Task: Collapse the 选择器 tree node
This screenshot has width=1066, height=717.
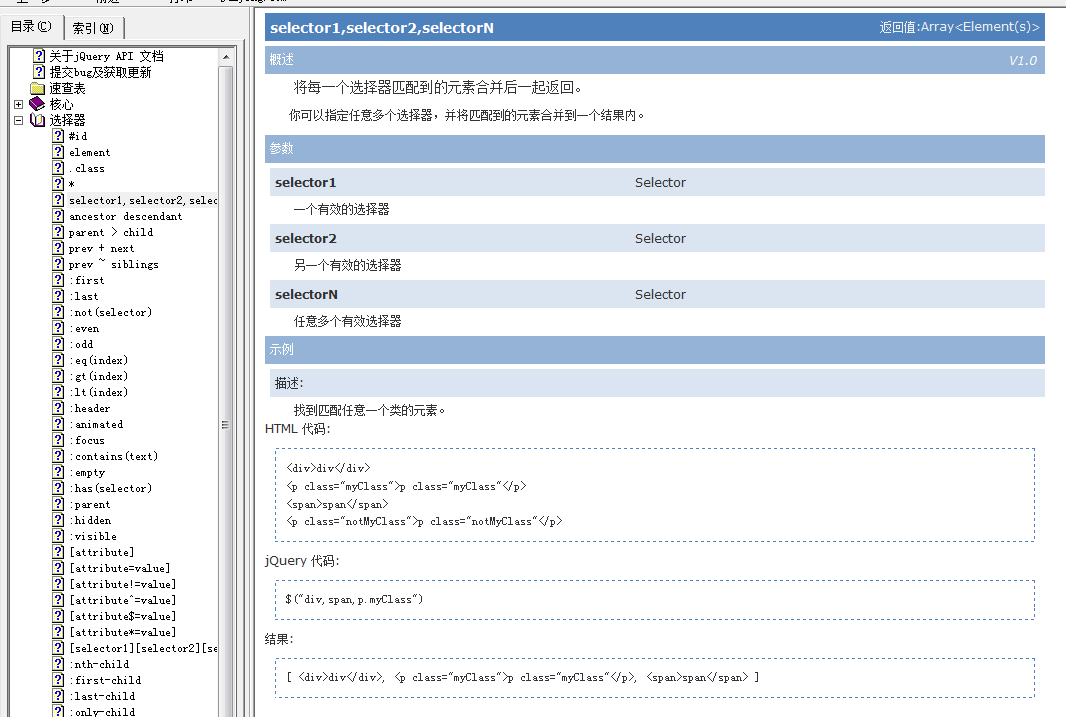Action: point(18,120)
